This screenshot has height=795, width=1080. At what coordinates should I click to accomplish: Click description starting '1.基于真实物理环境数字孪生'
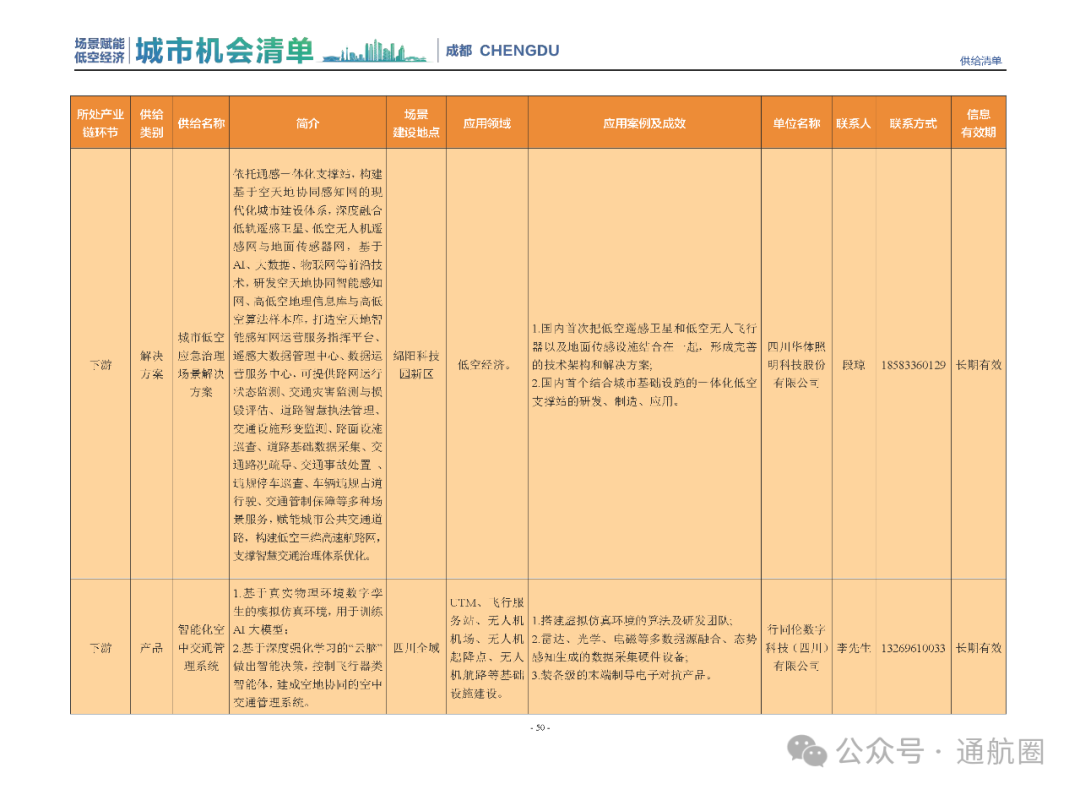pos(307,648)
